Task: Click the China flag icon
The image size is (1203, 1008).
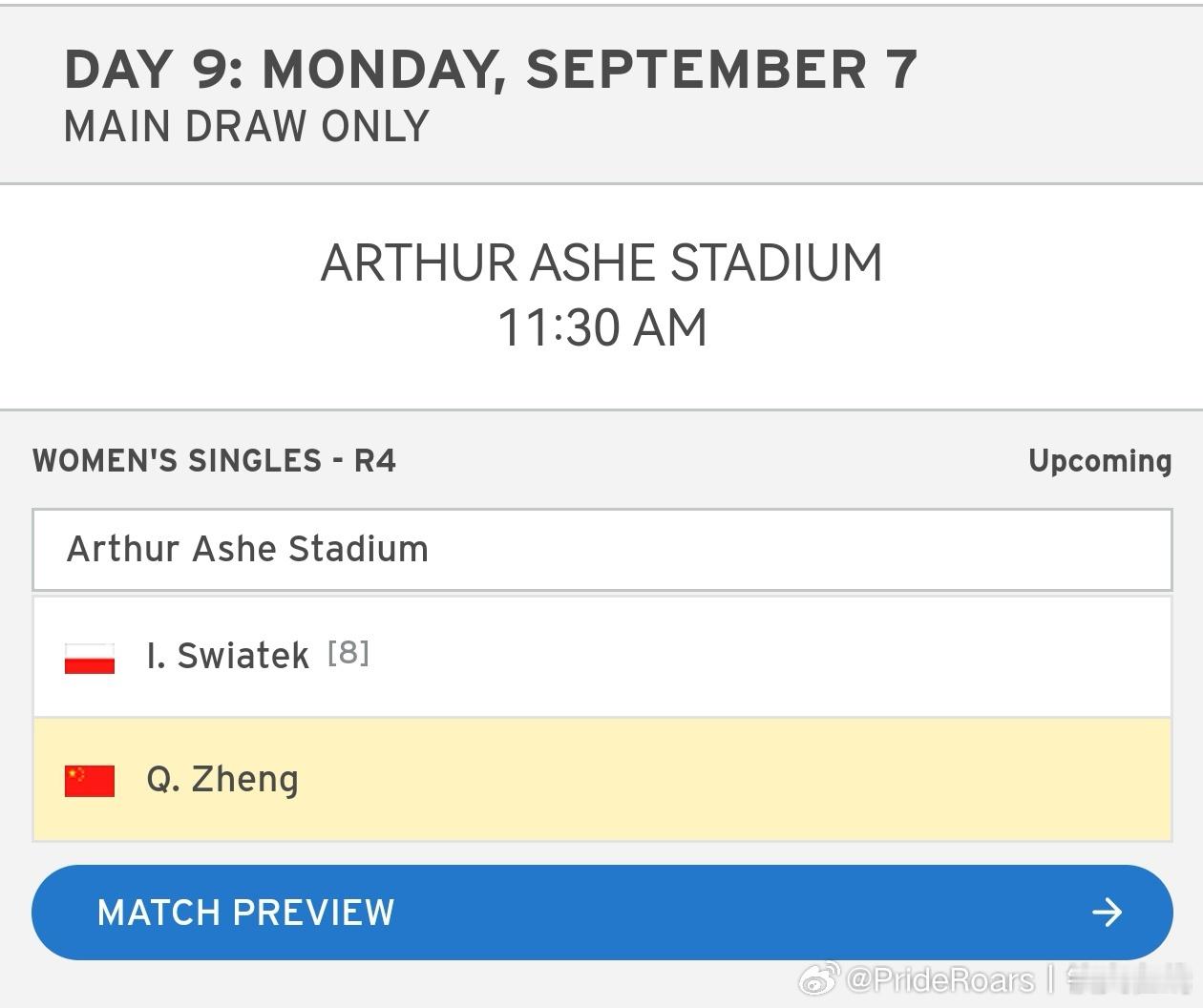Action: point(90,781)
